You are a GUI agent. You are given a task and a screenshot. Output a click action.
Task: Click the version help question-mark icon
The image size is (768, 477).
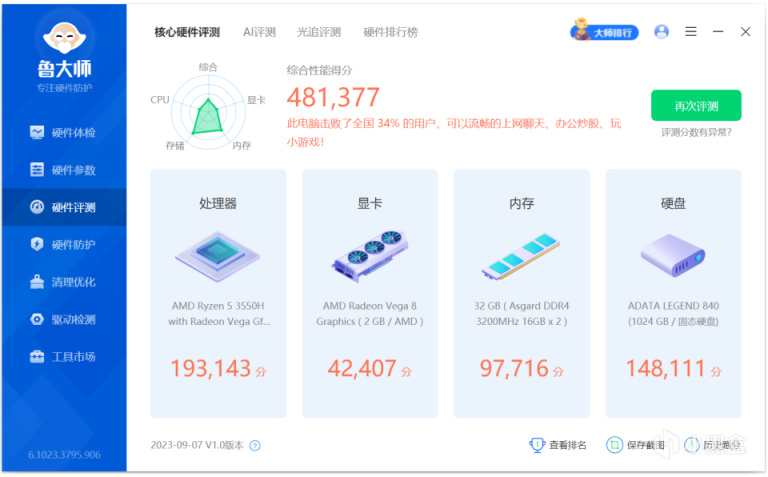click(255, 446)
